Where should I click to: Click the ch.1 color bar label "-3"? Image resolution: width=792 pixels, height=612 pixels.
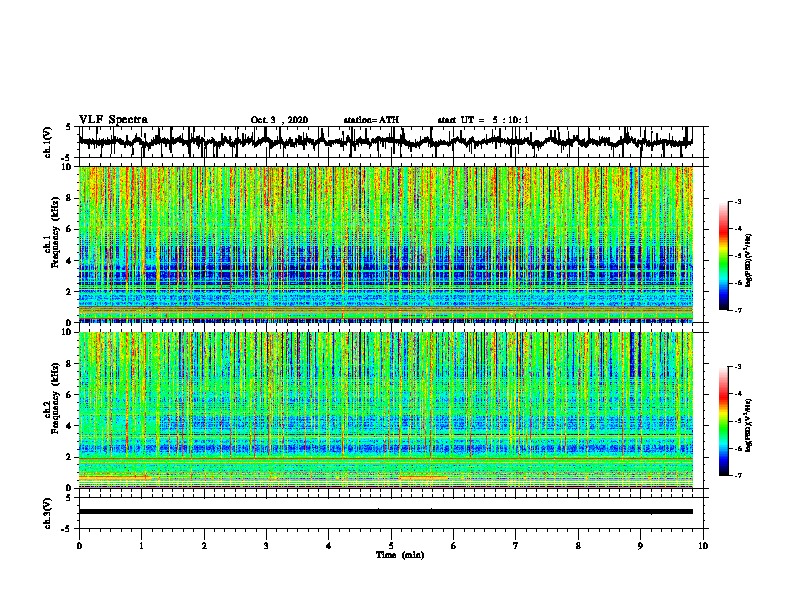(x=738, y=202)
